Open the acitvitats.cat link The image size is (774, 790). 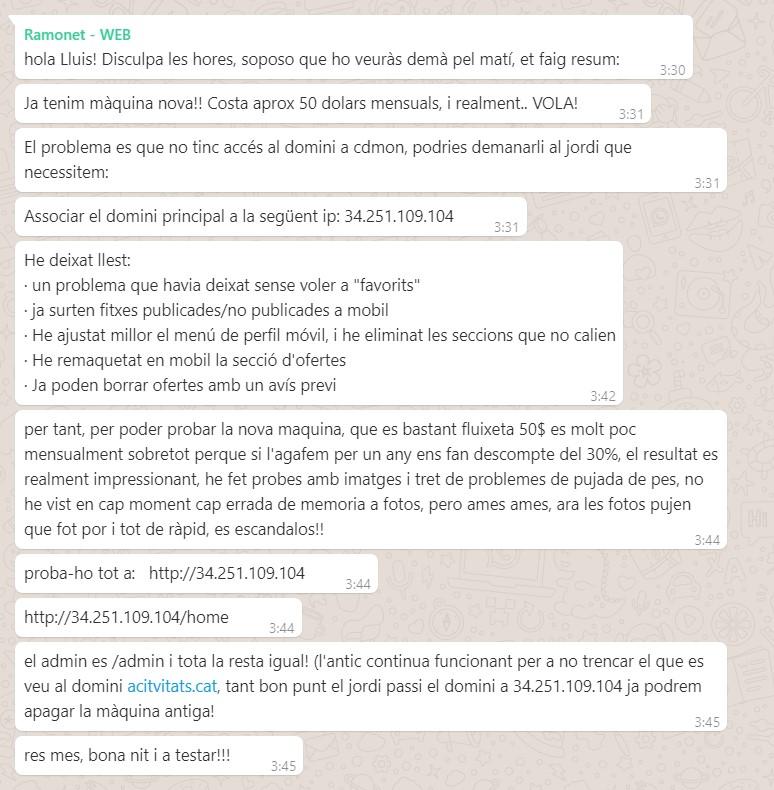(x=172, y=686)
